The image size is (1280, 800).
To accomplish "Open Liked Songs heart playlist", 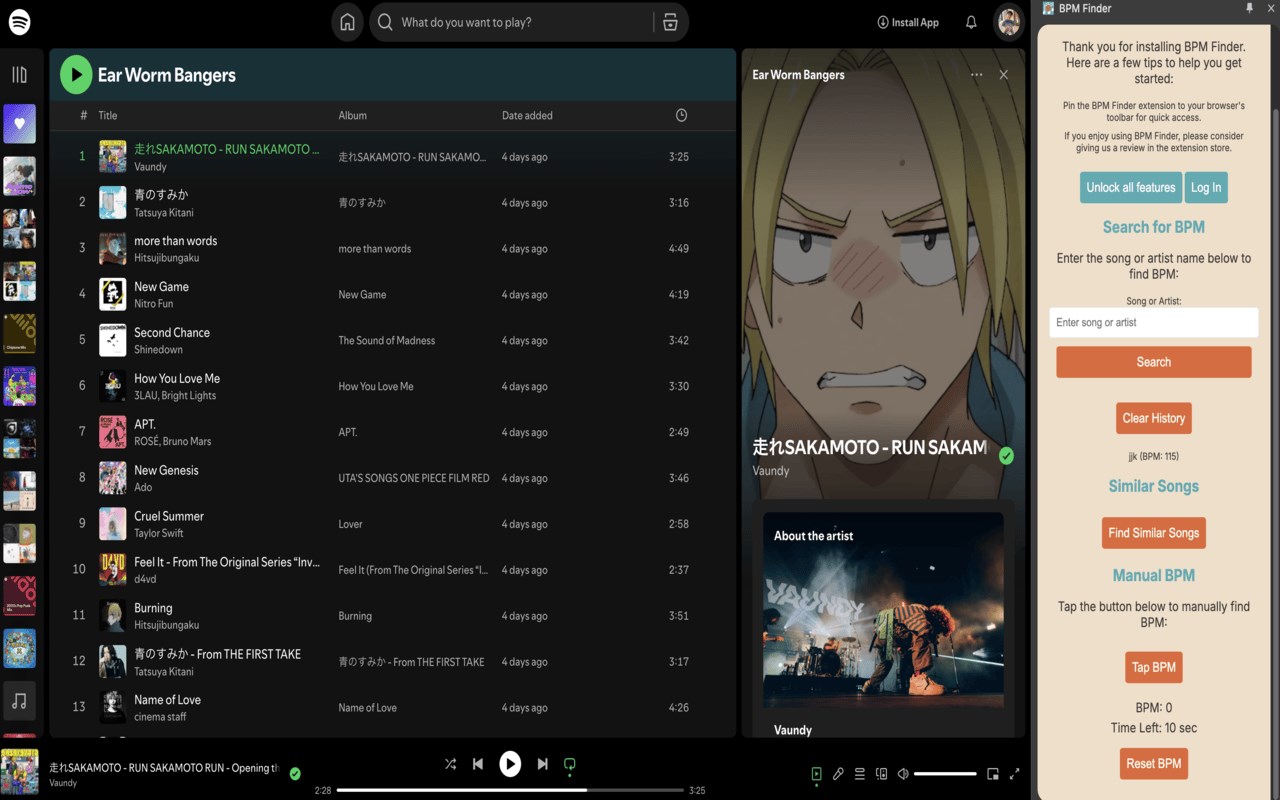I will [19, 124].
